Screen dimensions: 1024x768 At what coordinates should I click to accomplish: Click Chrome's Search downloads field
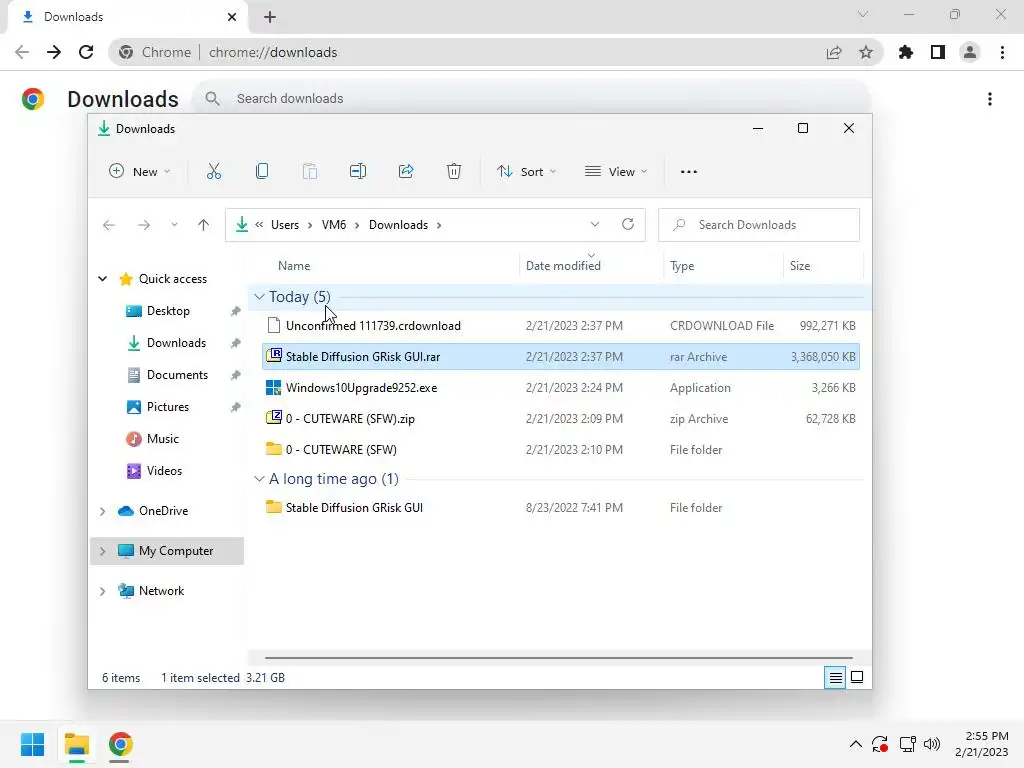532,99
